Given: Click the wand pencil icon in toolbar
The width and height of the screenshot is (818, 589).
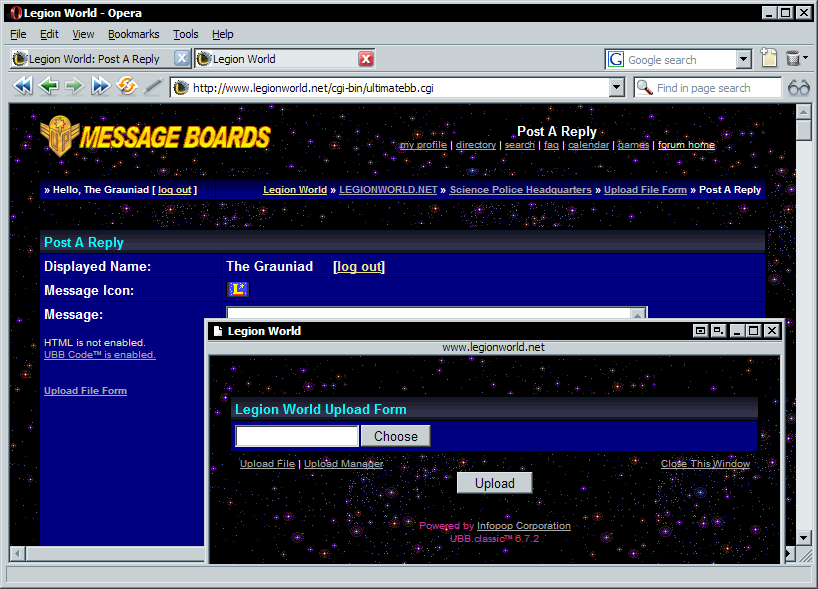Looking at the screenshot, I should (153, 86).
